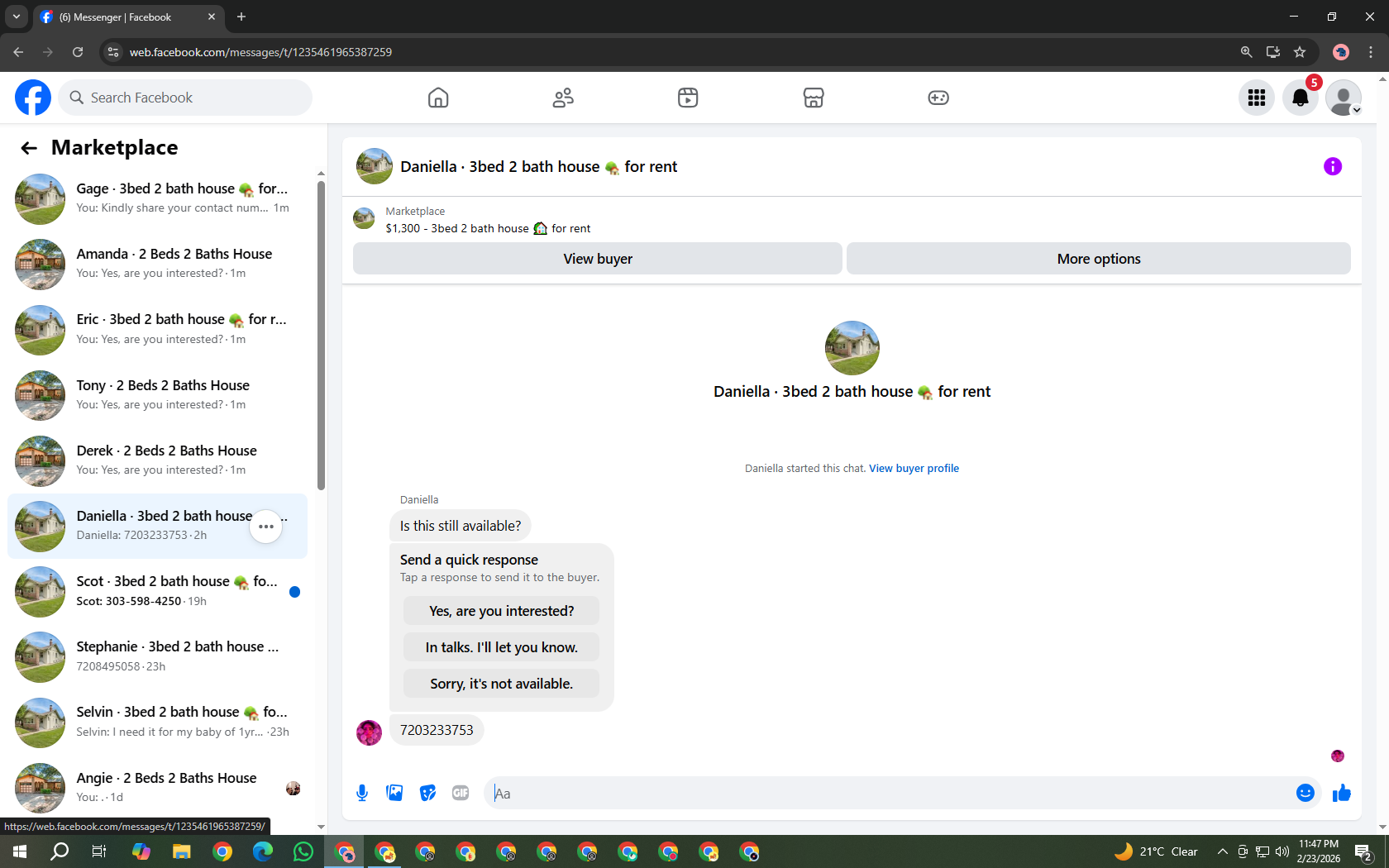Image resolution: width=1389 pixels, height=868 pixels.
Task: Open the Marketplace store icon
Action: [x=814, y=98]
